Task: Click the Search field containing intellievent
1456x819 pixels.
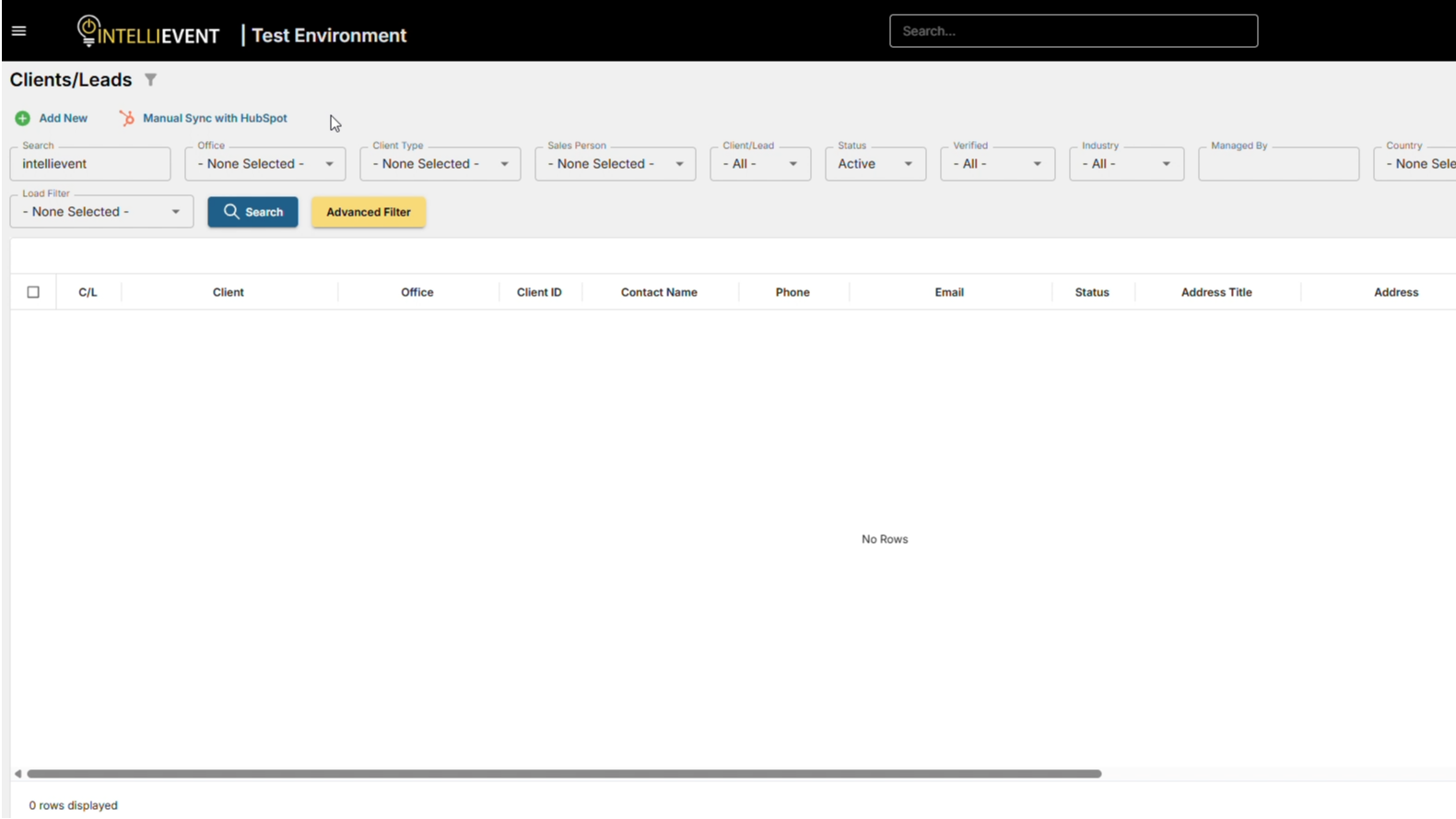Action: (90, 164)
